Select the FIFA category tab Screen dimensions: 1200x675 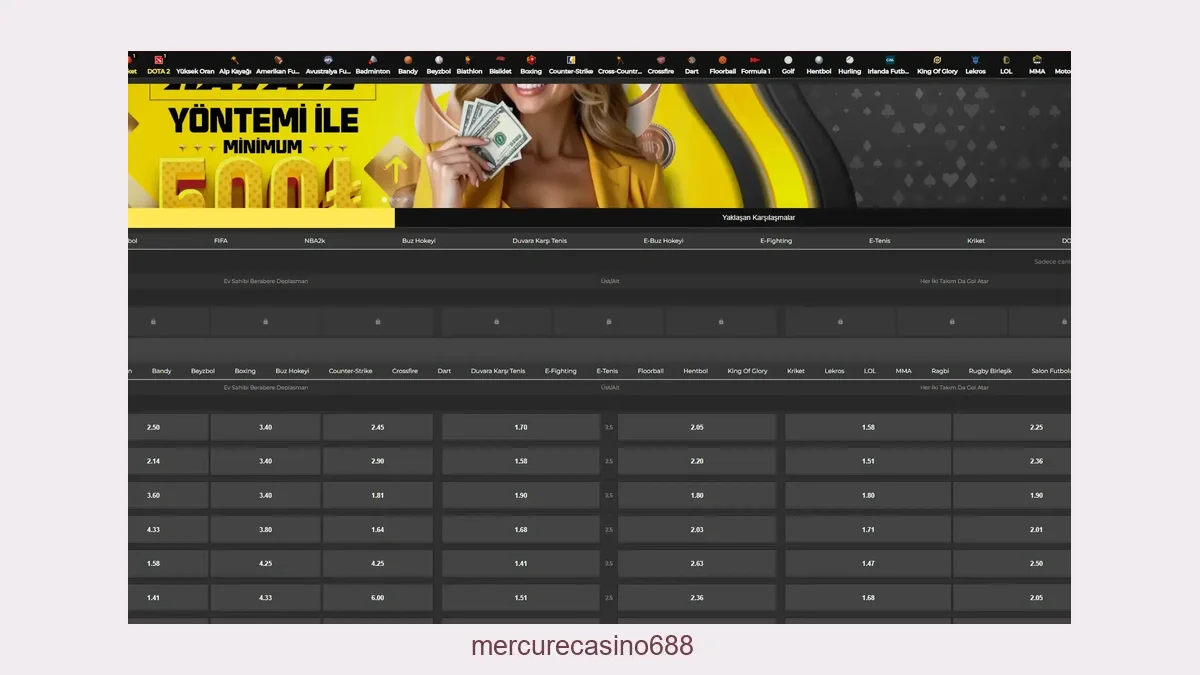click(221, 241)
